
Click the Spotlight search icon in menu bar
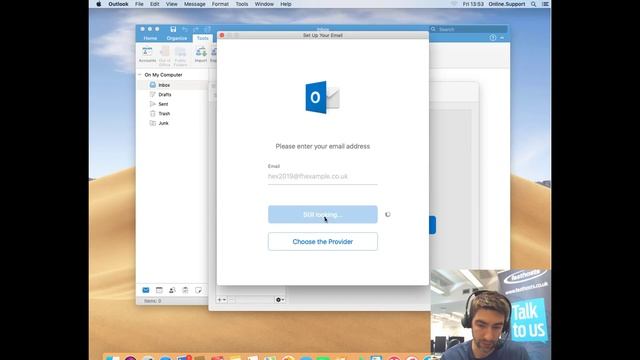[x=533, y=4]
